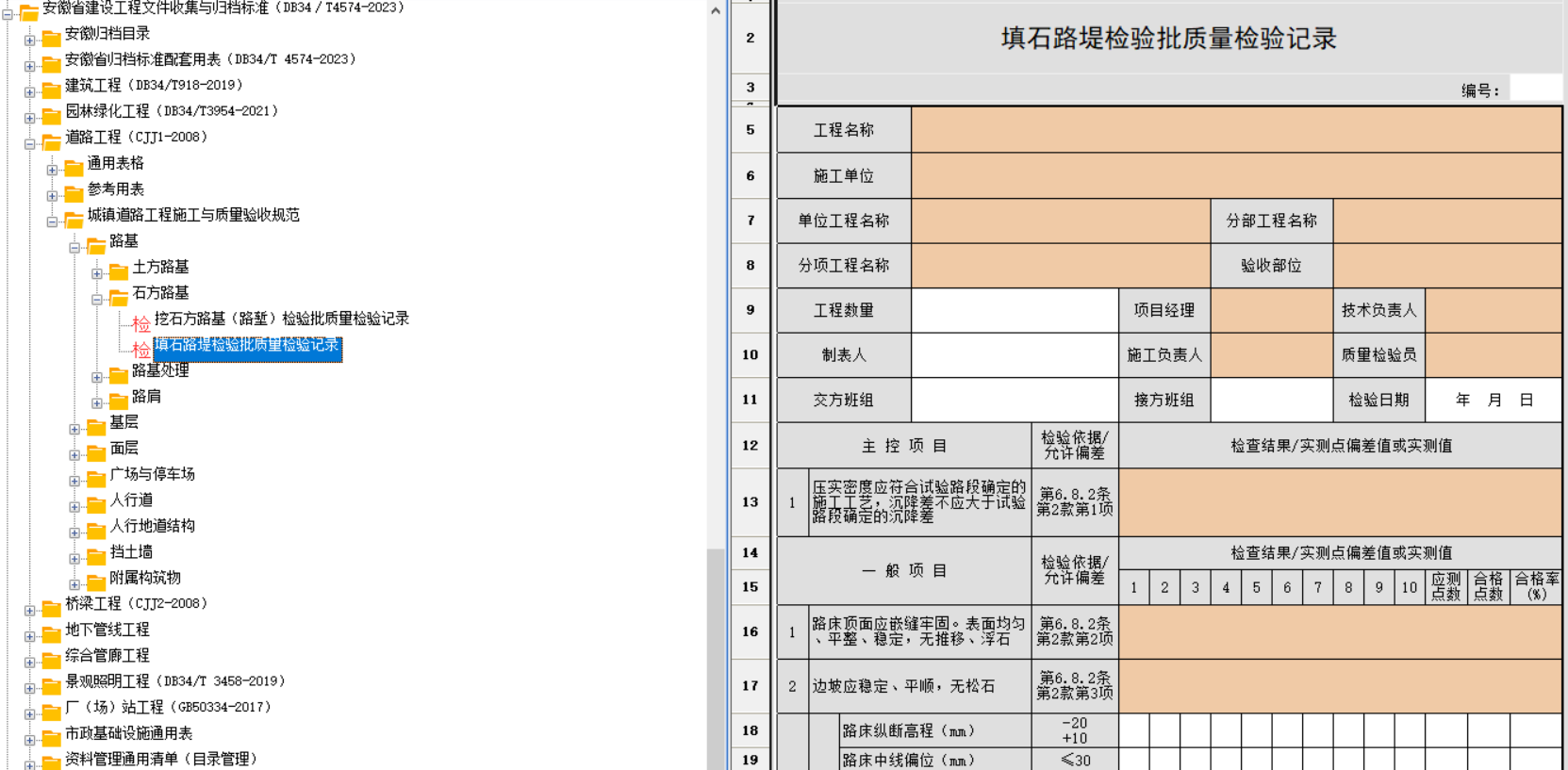The height and width of the screenshot is (770, 1568).
Task: Click the 检验日期 date cell
Action: (x=1493, y=400)
